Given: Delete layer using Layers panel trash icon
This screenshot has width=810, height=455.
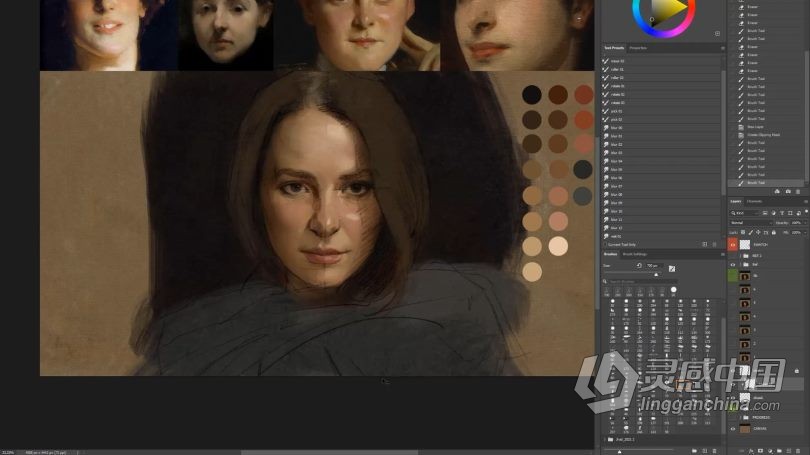Looking at the screenshot, I should (x=798, y=451).
